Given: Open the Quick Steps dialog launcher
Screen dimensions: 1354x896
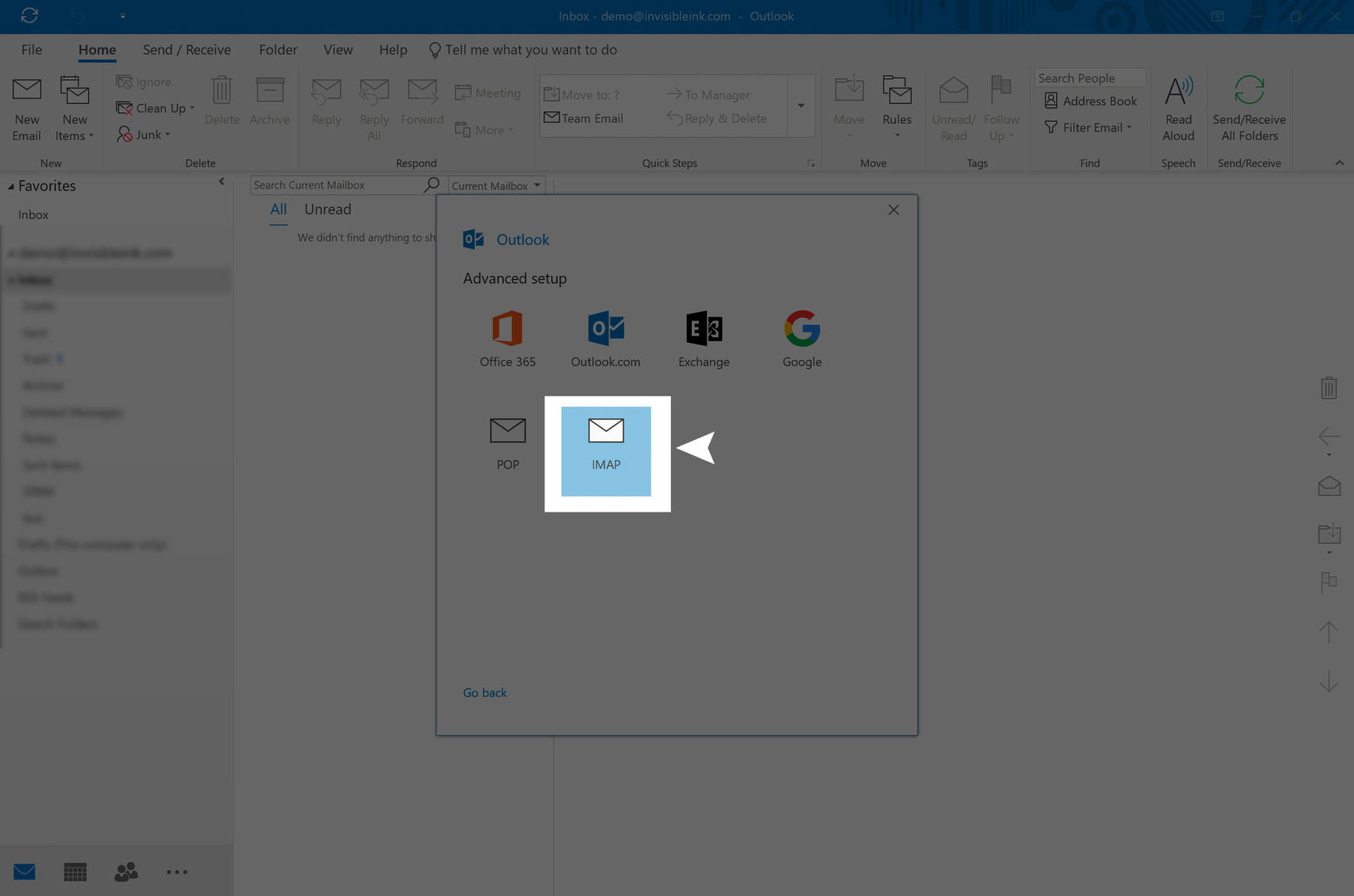Looking at the screenshot, I should coord(811,163).
